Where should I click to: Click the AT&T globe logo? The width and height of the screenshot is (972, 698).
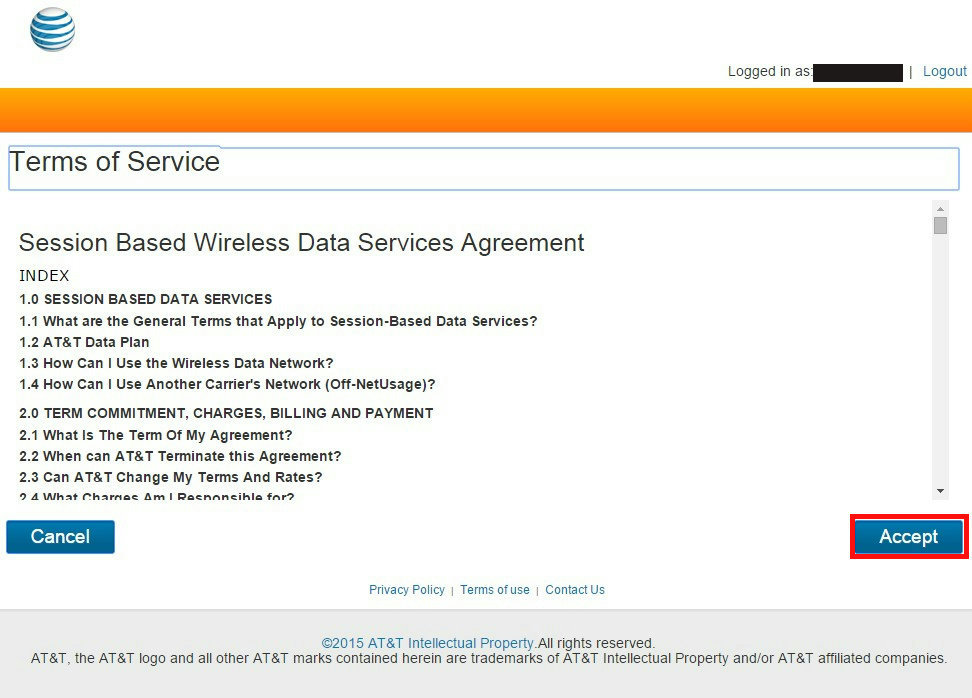click(53, 30)
